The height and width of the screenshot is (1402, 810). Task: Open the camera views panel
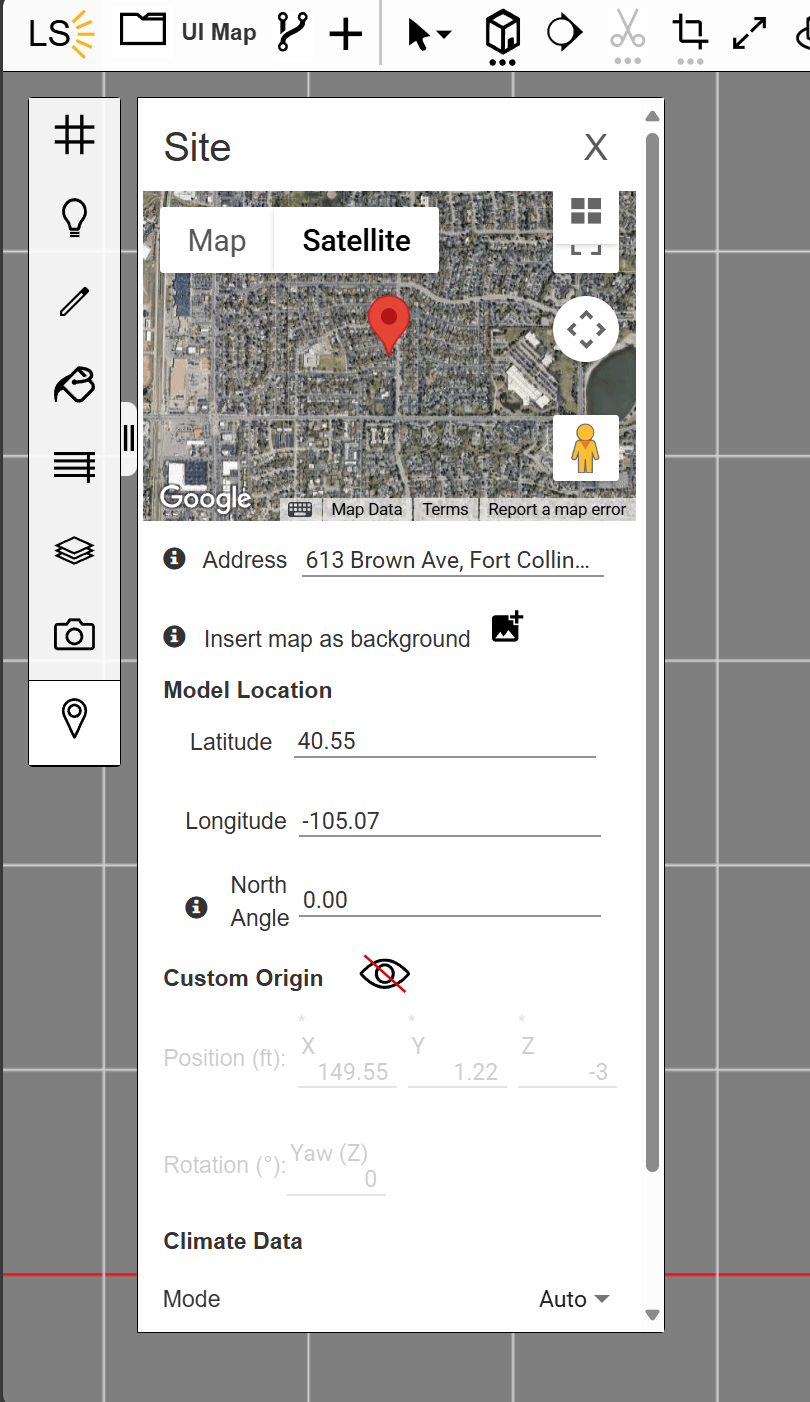[75, 634]
